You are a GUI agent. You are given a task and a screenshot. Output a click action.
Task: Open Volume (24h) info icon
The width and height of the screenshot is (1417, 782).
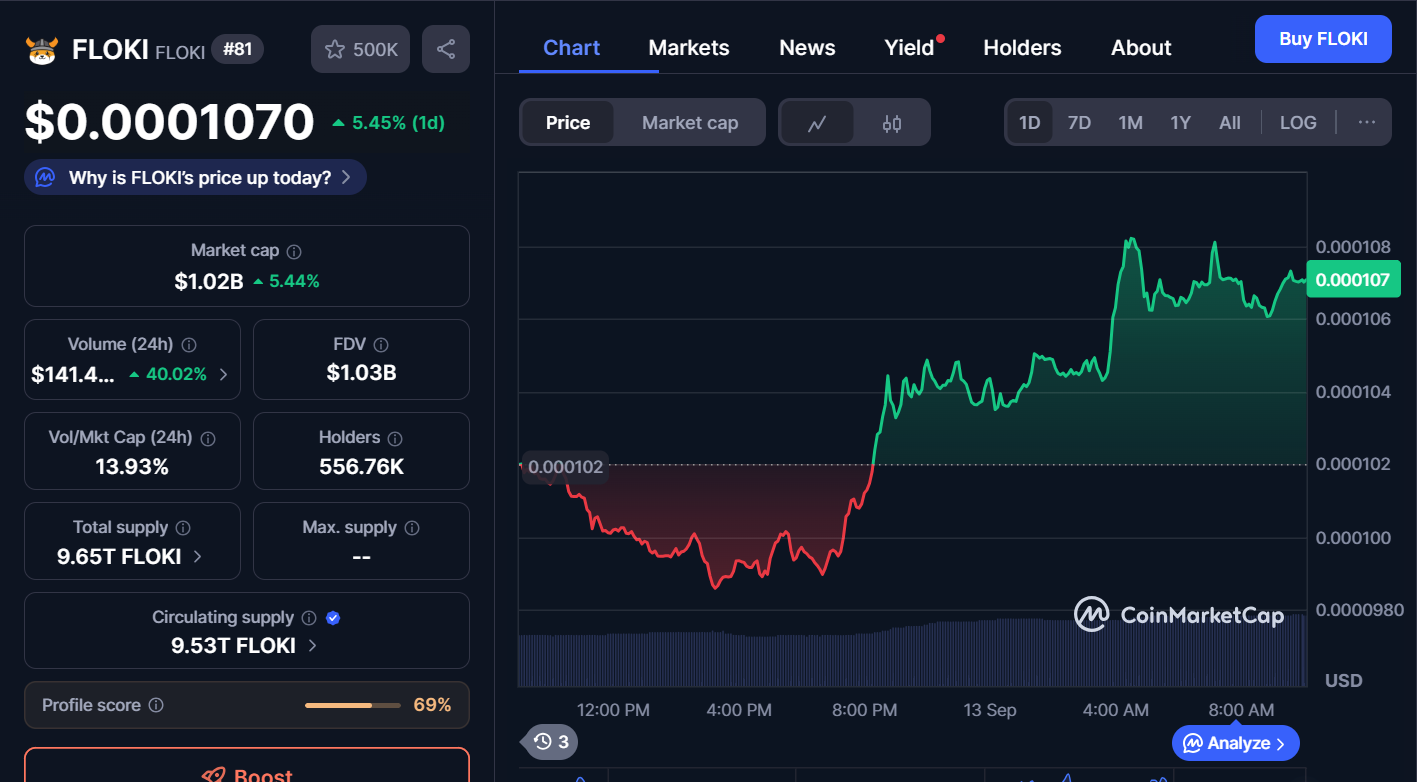coord(189,345)
